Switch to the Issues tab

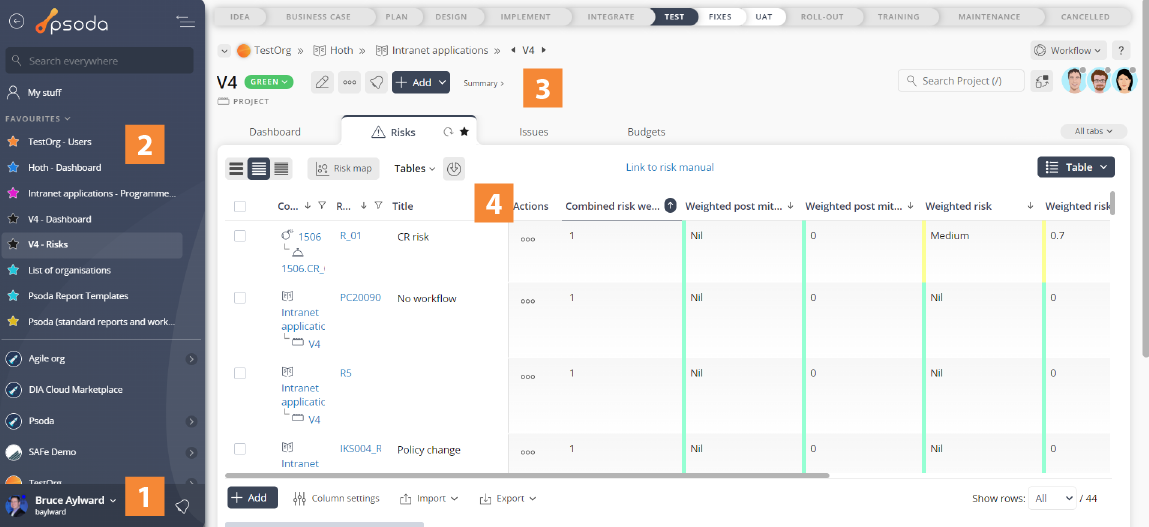pyautogui.click(x=533, y=133)
